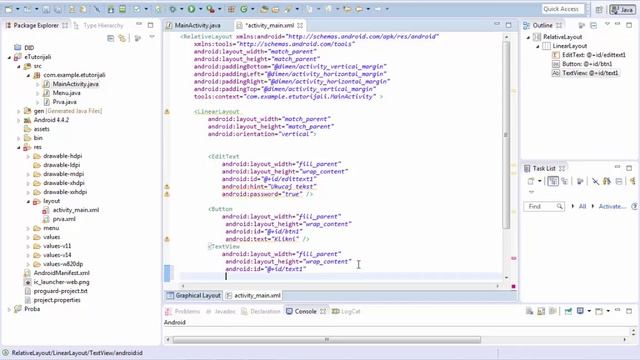Minimize the editor area
Viewport: 640px width, 360px height.
point(497,24)
